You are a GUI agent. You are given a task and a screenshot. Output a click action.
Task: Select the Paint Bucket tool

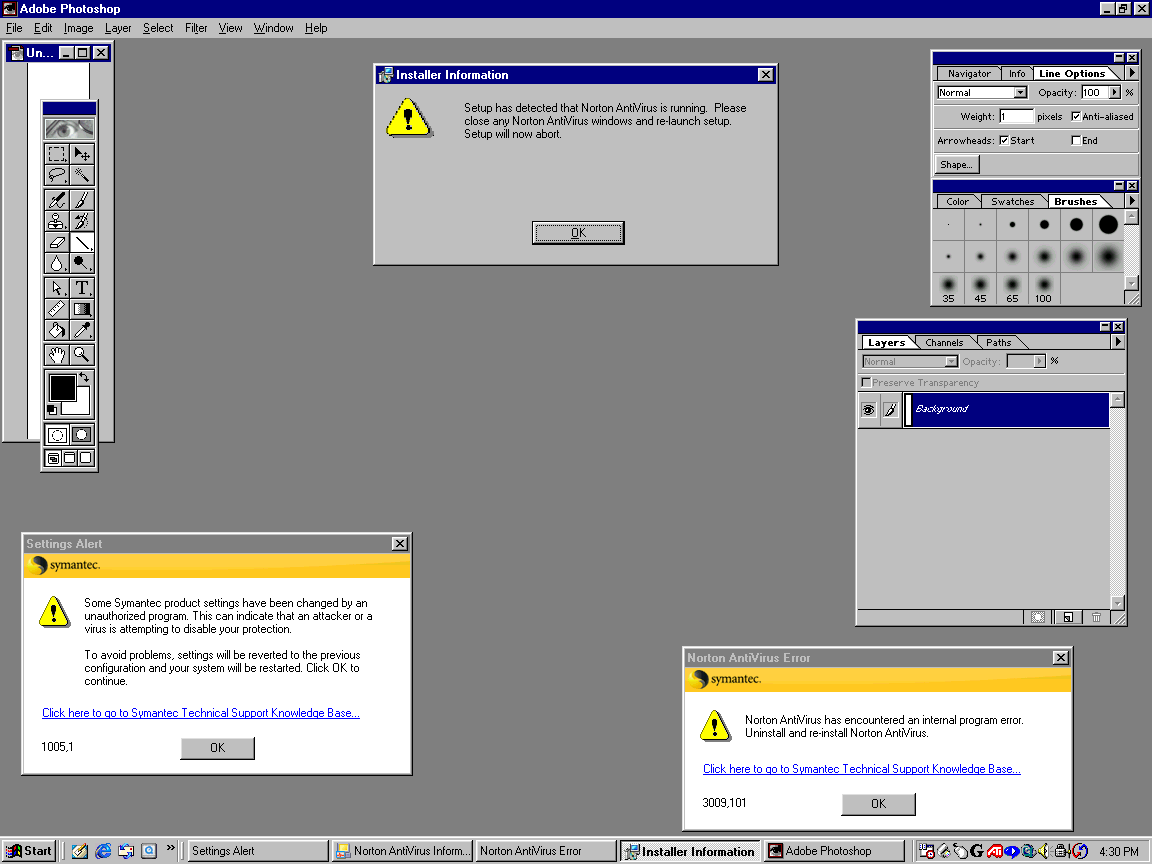[57, 331]
